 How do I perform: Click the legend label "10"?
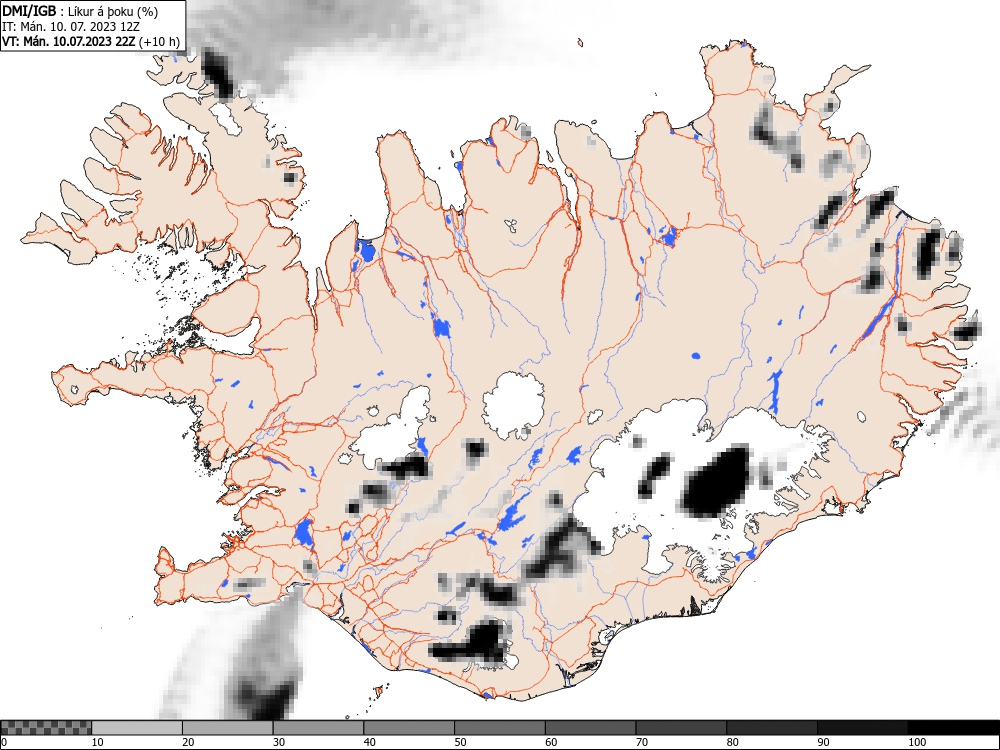point(97,742)
